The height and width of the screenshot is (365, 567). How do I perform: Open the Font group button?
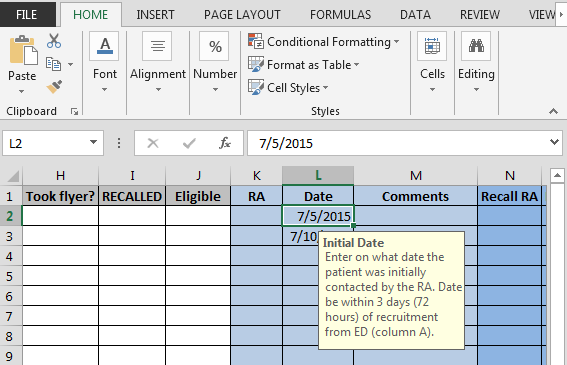[105, 46]
